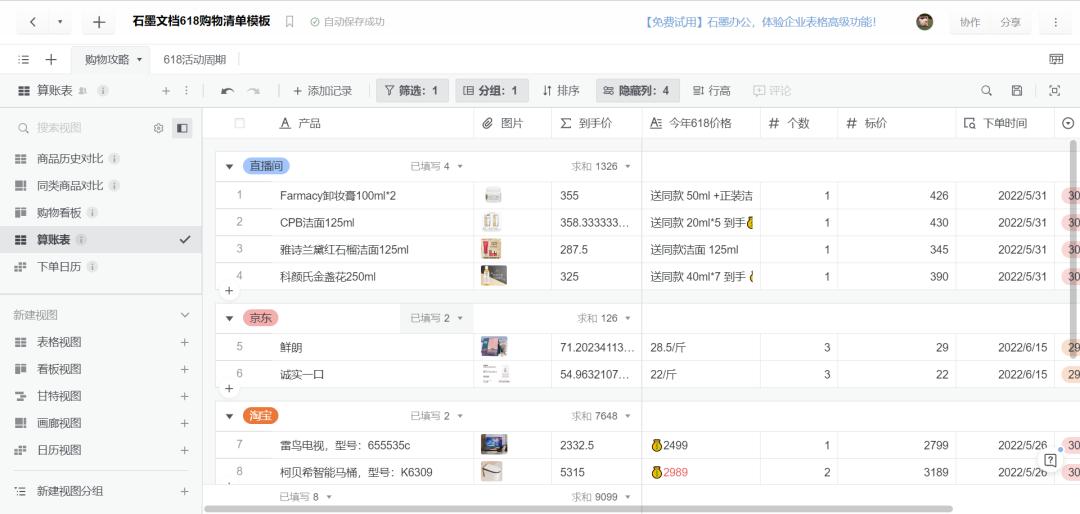Screen dimensions: 1080x514
Task: Open the Farmacy卸妆膏 product image thumbnail
Action: coord(493,195)
